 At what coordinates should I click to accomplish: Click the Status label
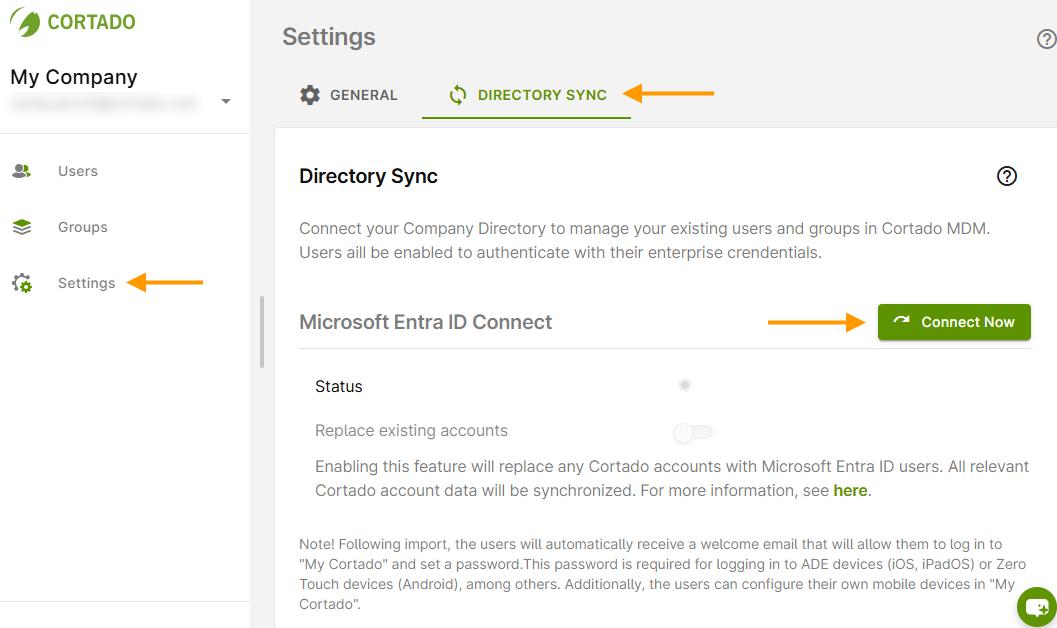[x=338, y=387]
